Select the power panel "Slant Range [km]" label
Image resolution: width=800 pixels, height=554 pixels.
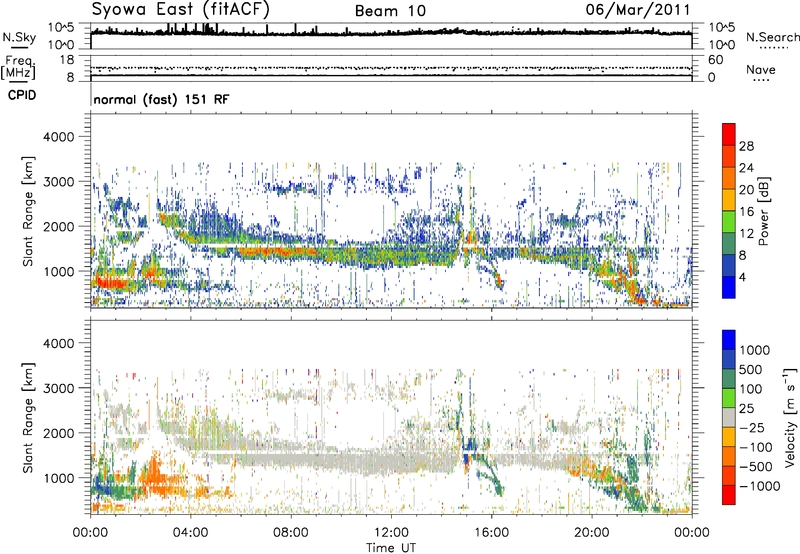tap(28, 211)
